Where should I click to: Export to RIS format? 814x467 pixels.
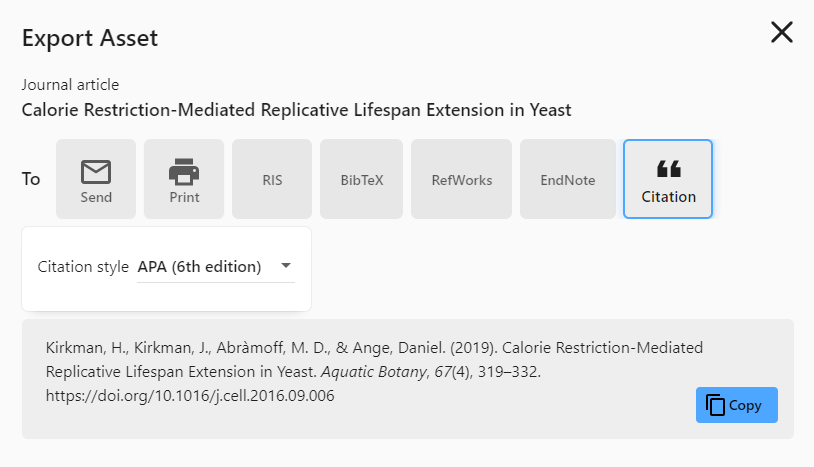(x=272, y=180)
